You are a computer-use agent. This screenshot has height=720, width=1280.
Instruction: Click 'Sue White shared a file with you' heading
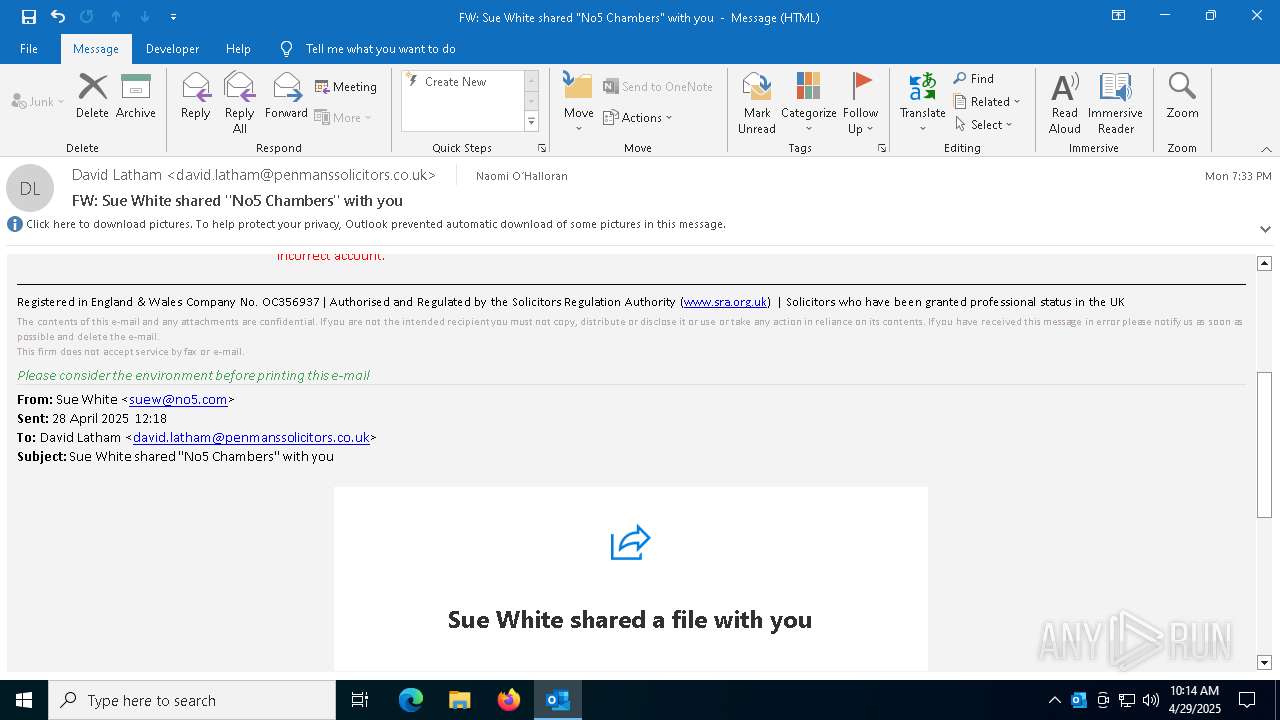click(x=630, y=620)
